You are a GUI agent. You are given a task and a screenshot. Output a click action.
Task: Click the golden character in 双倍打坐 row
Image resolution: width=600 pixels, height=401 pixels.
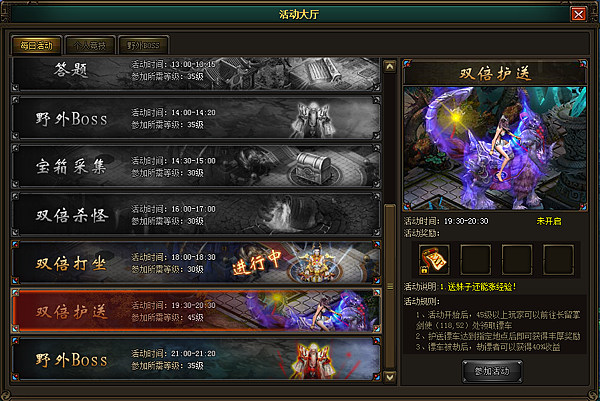pos(315,263)
